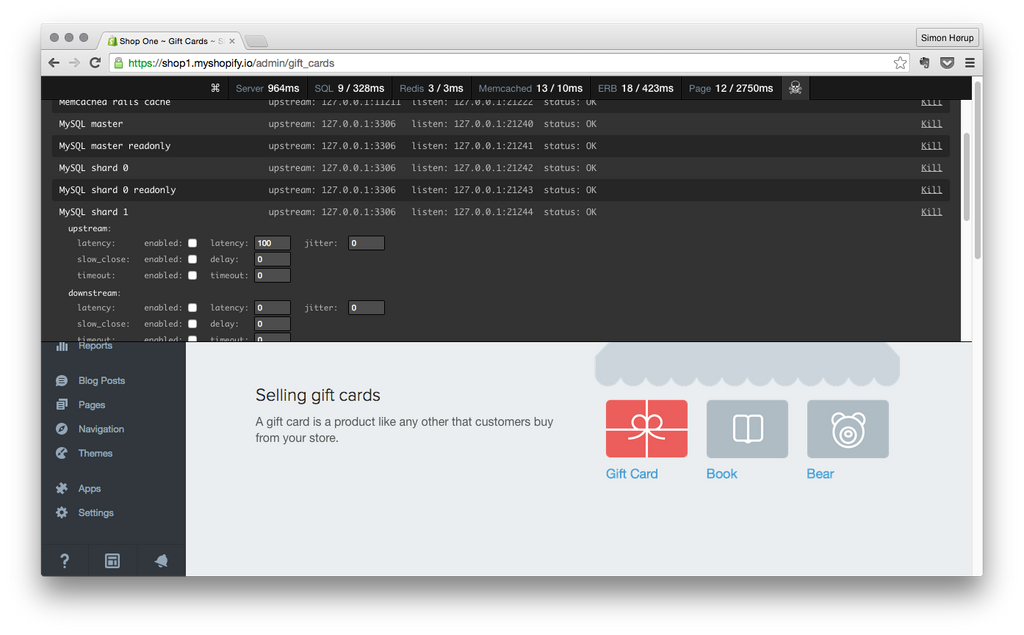Open Chrome hamburger menu
Viewport: 1024px width, 635px height.
[969, 63]
